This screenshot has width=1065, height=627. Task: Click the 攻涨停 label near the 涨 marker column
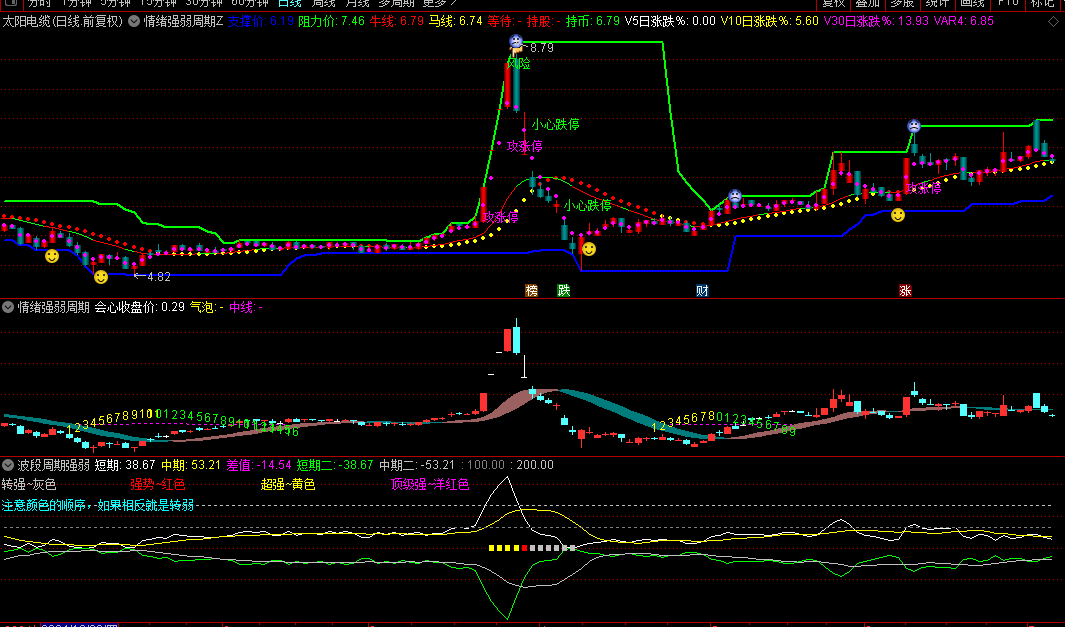tap(924, 188)
